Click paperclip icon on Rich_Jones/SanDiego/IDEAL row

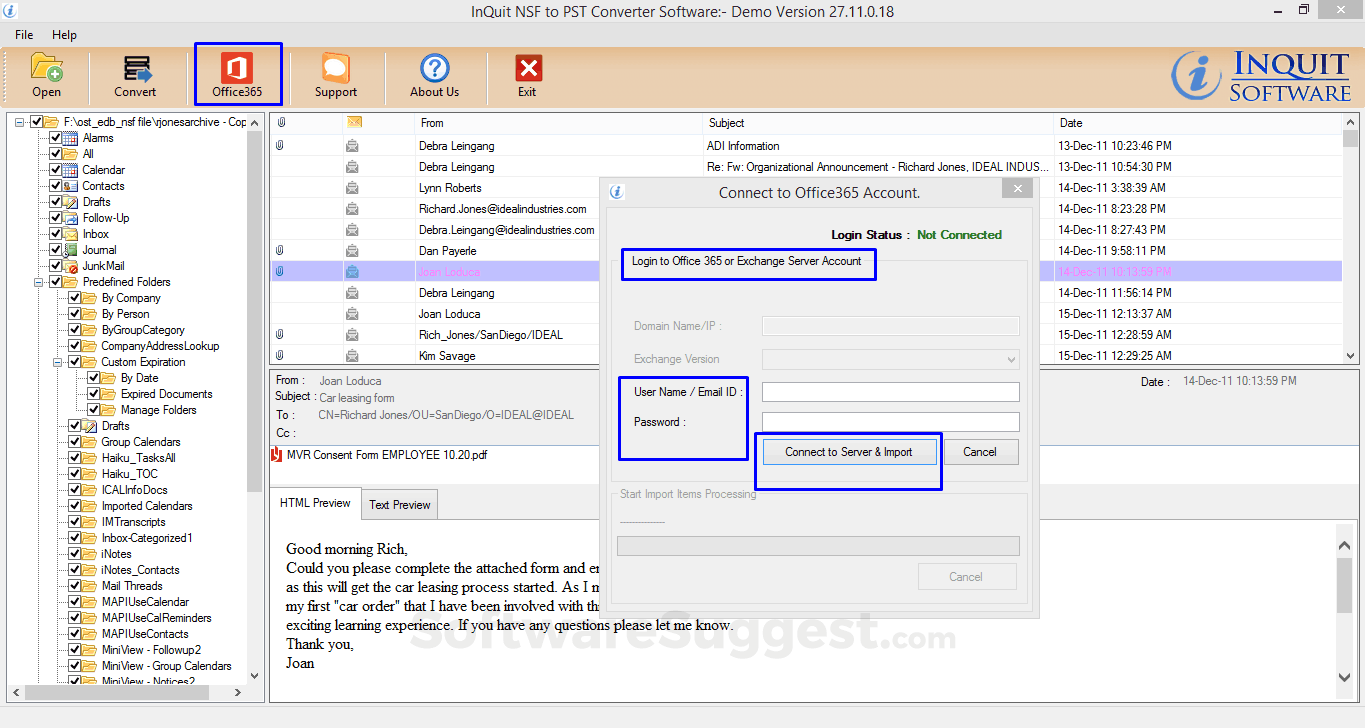click(280, 335)
